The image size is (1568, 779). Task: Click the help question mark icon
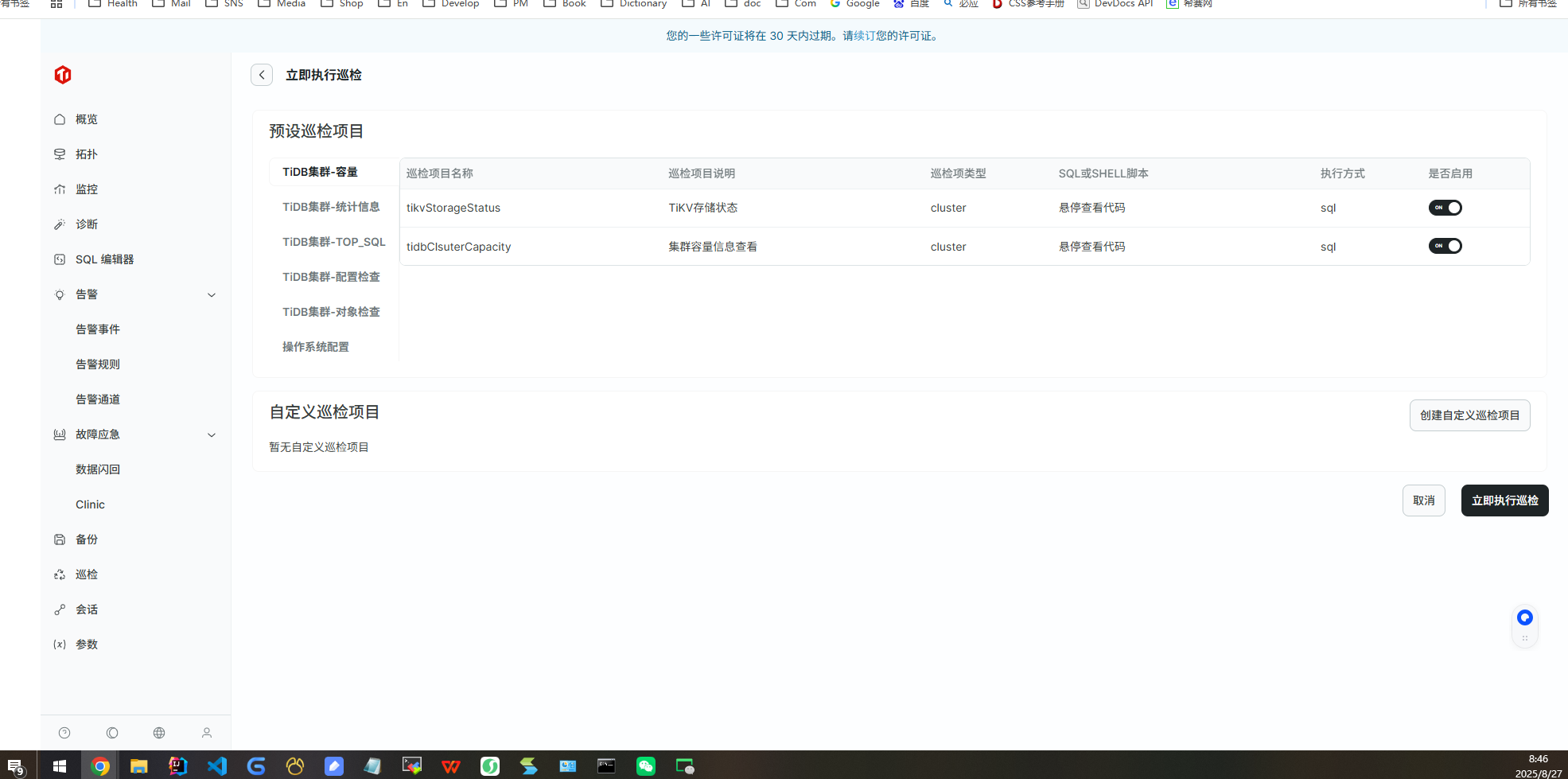coord(64,733)
